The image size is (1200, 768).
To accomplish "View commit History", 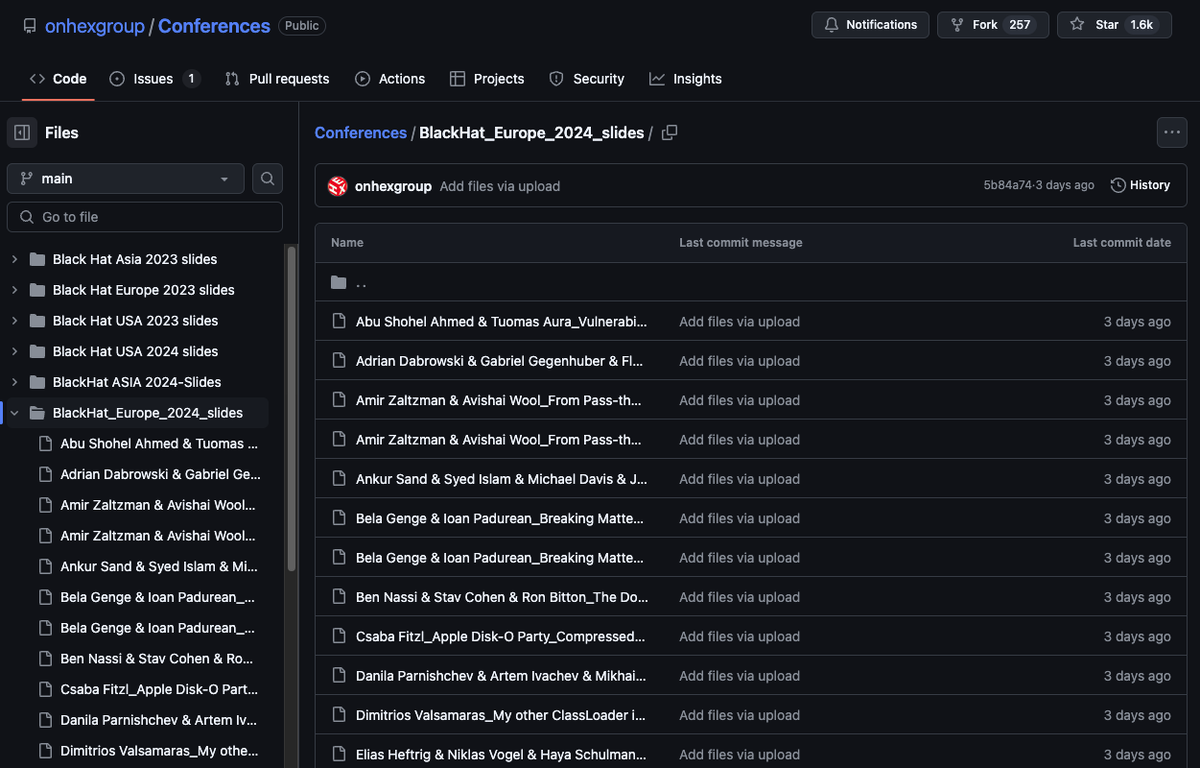I will [x=1140, y=185].
